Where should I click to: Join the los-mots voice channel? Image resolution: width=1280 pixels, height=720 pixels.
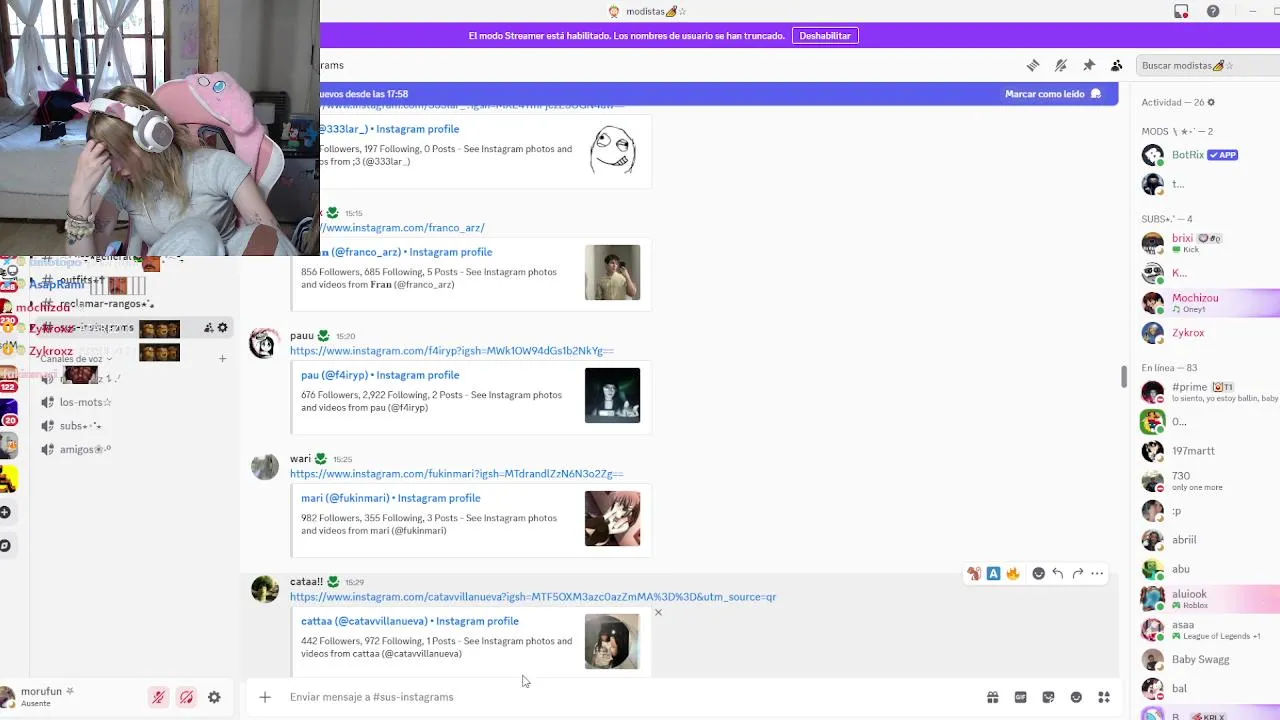[x=85, y=402]
